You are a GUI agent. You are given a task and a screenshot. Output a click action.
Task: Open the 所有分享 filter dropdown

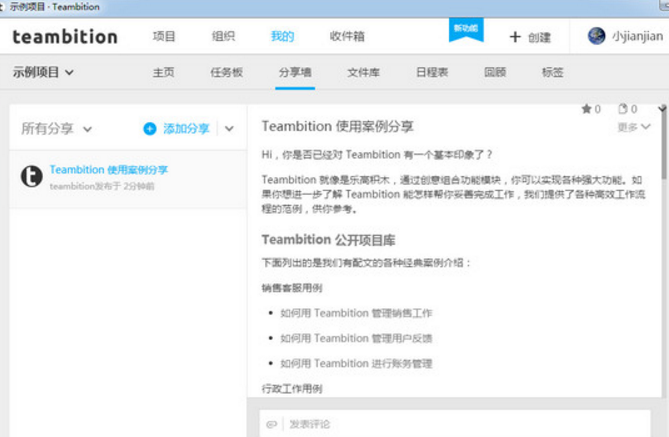pyautogui.click(x=56, y=128)
